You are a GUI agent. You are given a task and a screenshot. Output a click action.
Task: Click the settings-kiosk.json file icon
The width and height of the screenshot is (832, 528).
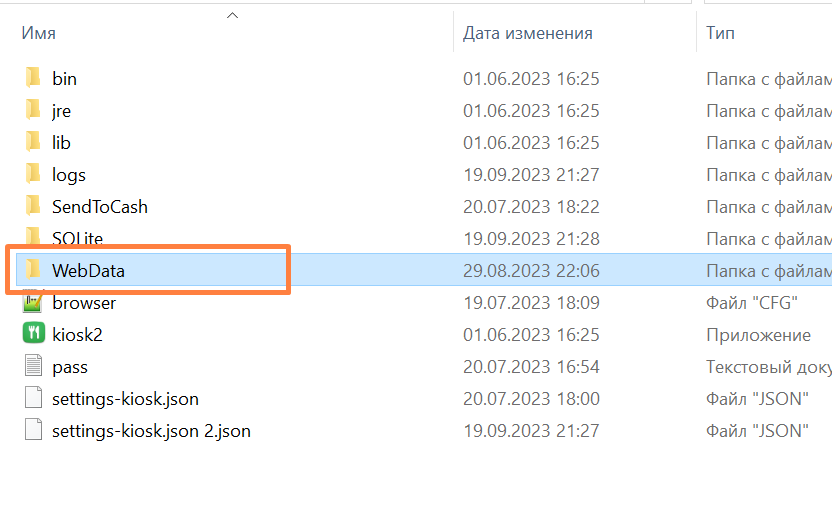point(33,398)
